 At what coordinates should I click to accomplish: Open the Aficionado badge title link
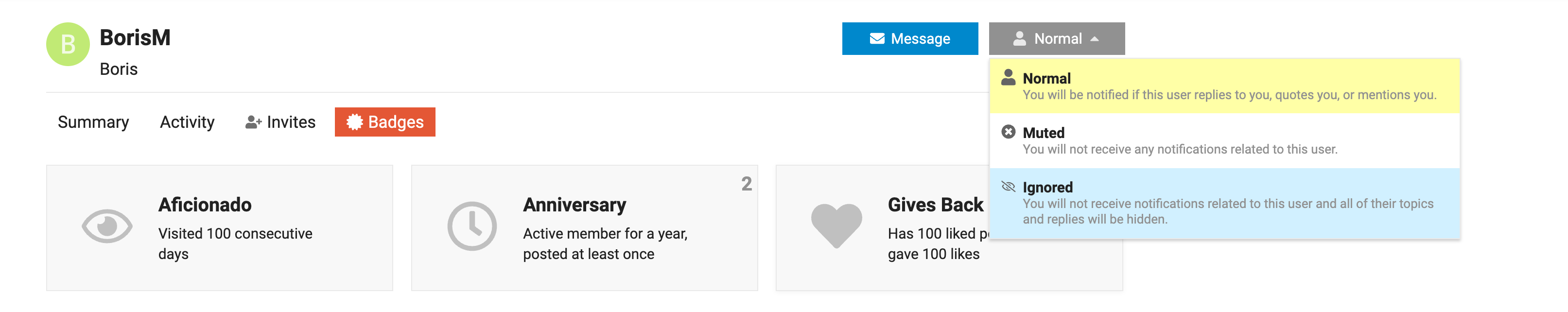(x=205, y=205)
